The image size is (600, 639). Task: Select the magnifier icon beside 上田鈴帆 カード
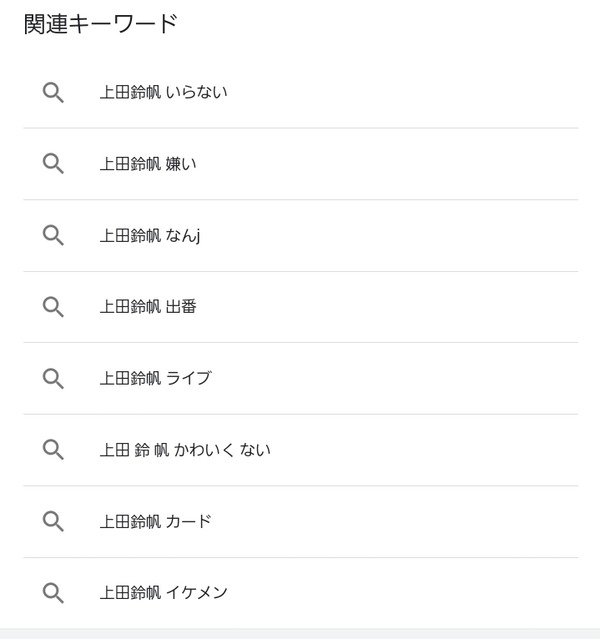53,522
